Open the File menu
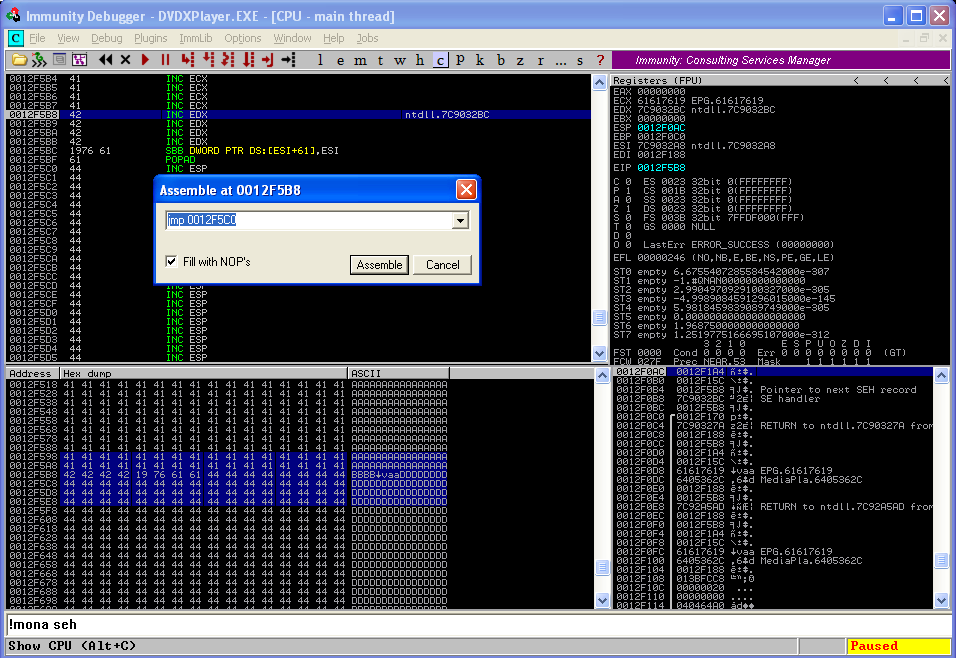The width and height of the screenshot is (956, 658). 37,38
